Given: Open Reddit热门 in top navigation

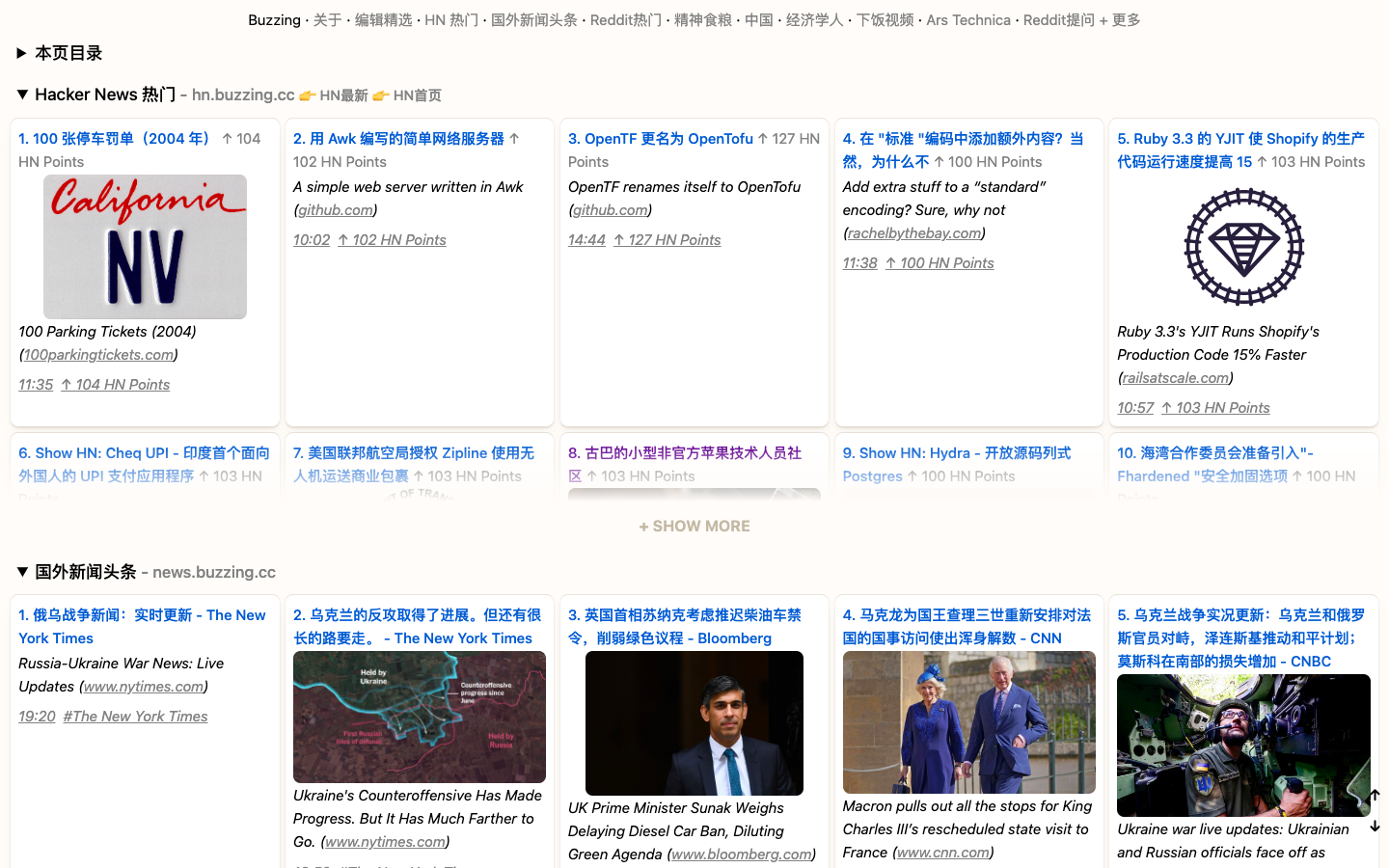Looking at the screenshot, I should point(626,19).
